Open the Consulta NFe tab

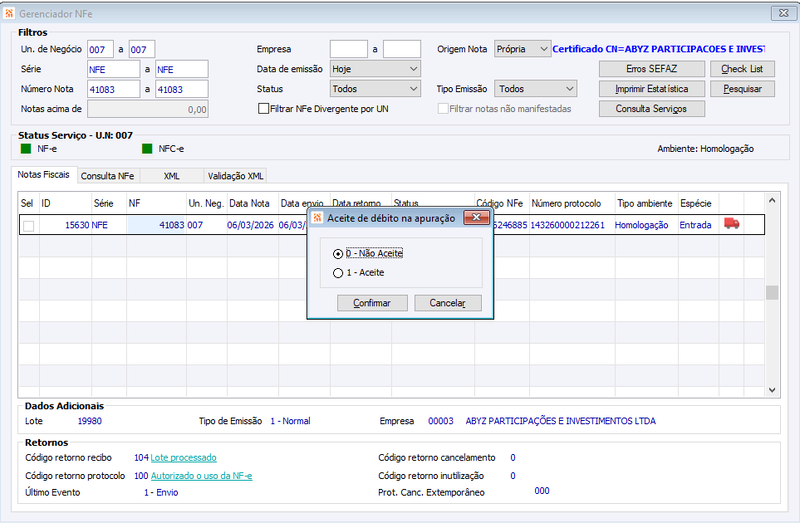108,176
